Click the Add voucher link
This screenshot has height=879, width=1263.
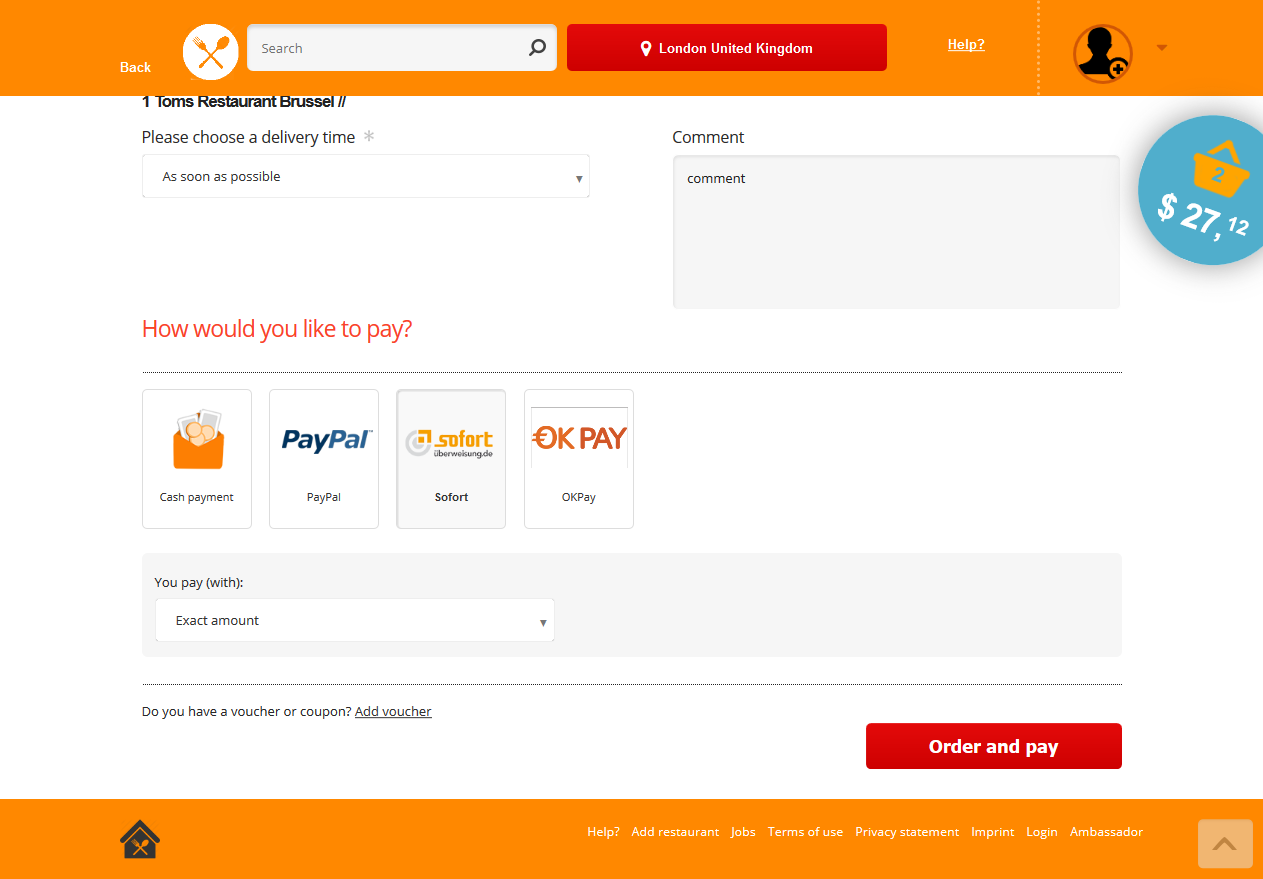point(393,712)
